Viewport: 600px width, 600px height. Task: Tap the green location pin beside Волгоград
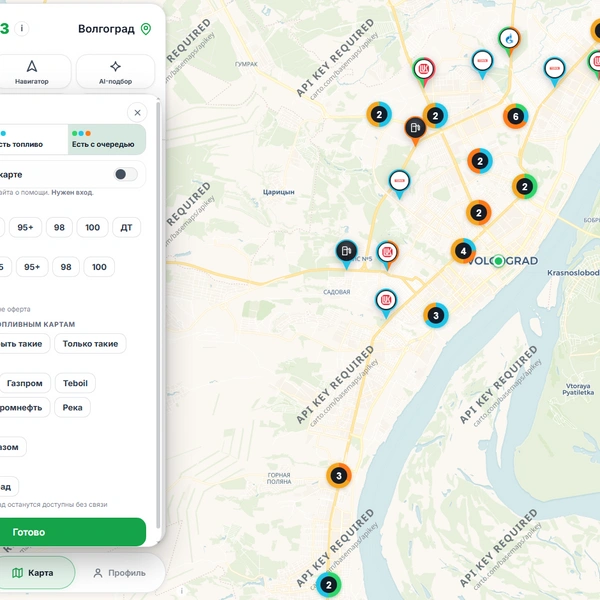146,29
